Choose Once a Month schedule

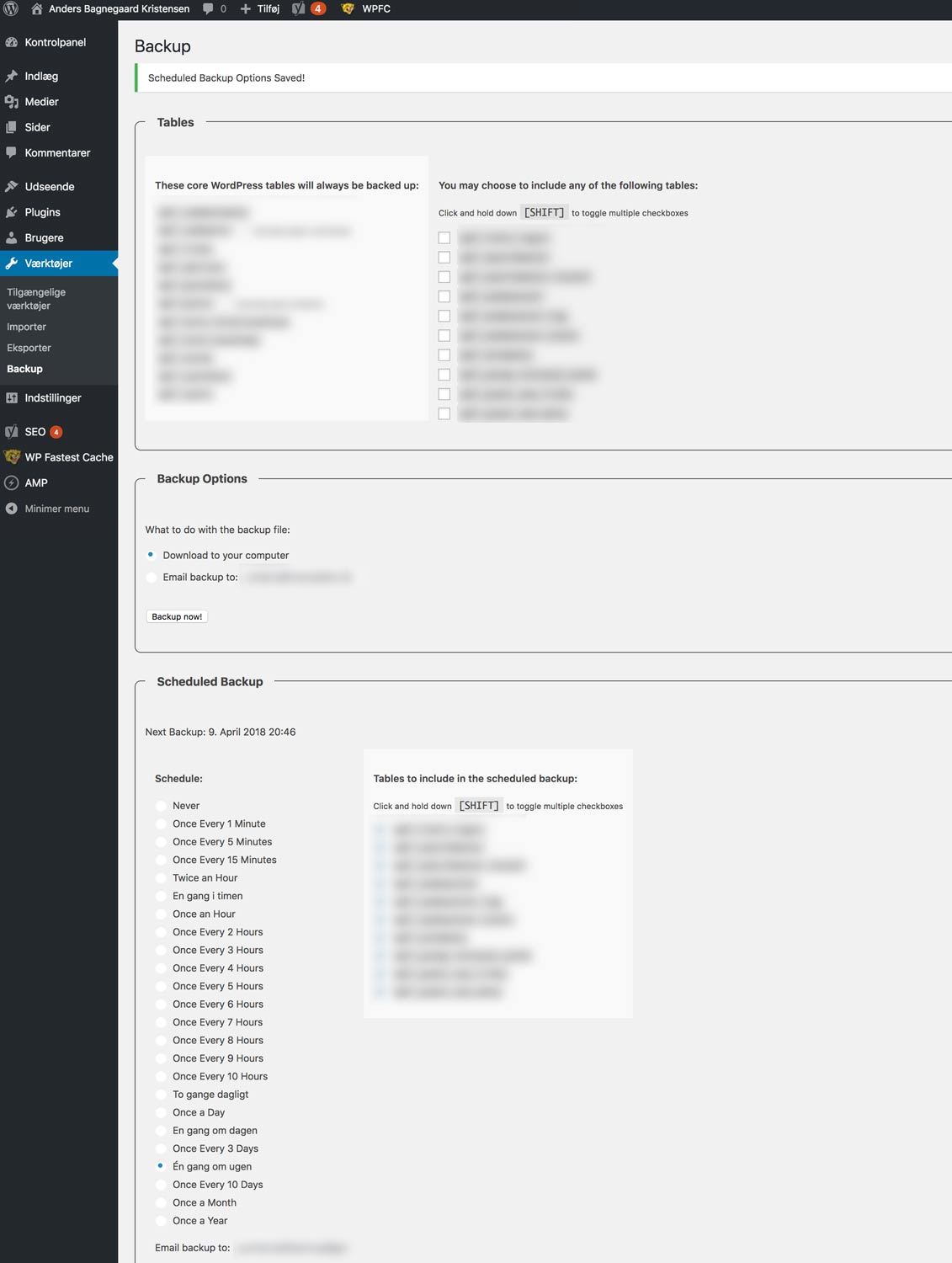(x=161, y=1202)
